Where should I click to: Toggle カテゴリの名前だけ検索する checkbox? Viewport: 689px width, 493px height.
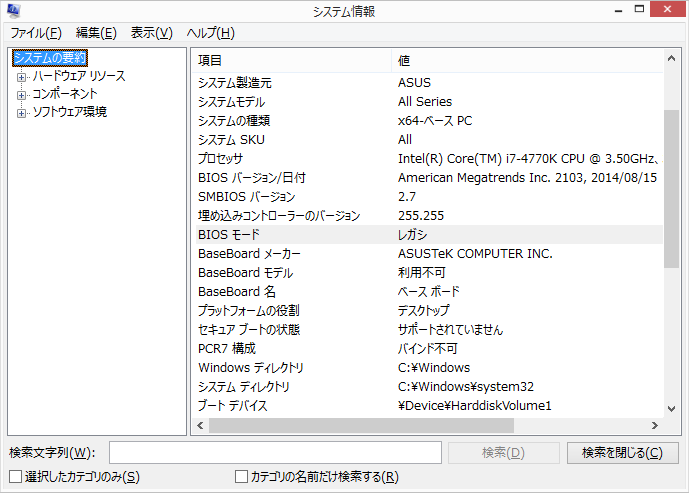click(x=241, y=477)
